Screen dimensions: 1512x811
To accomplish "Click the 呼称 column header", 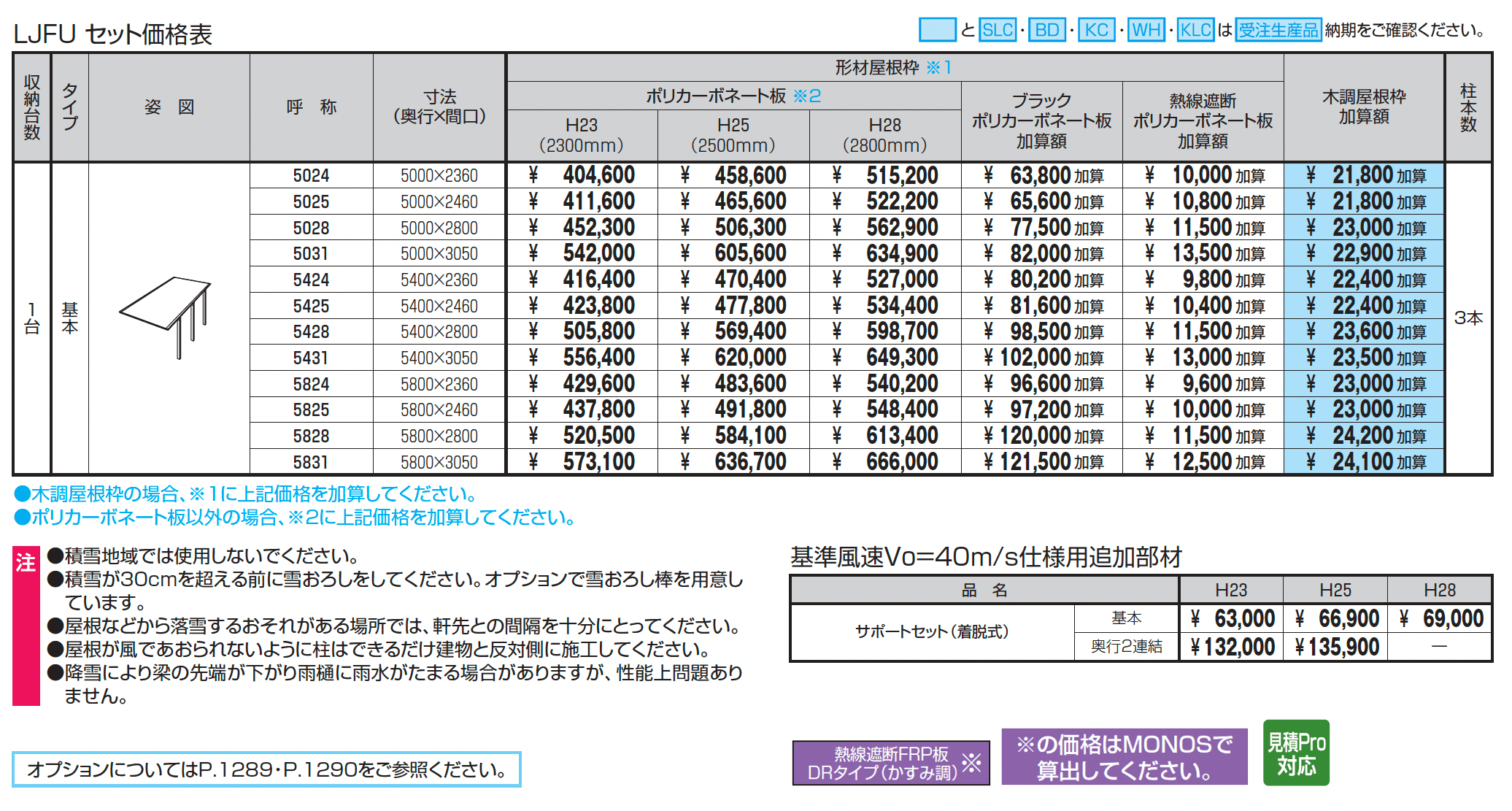I will click(312, 107).
